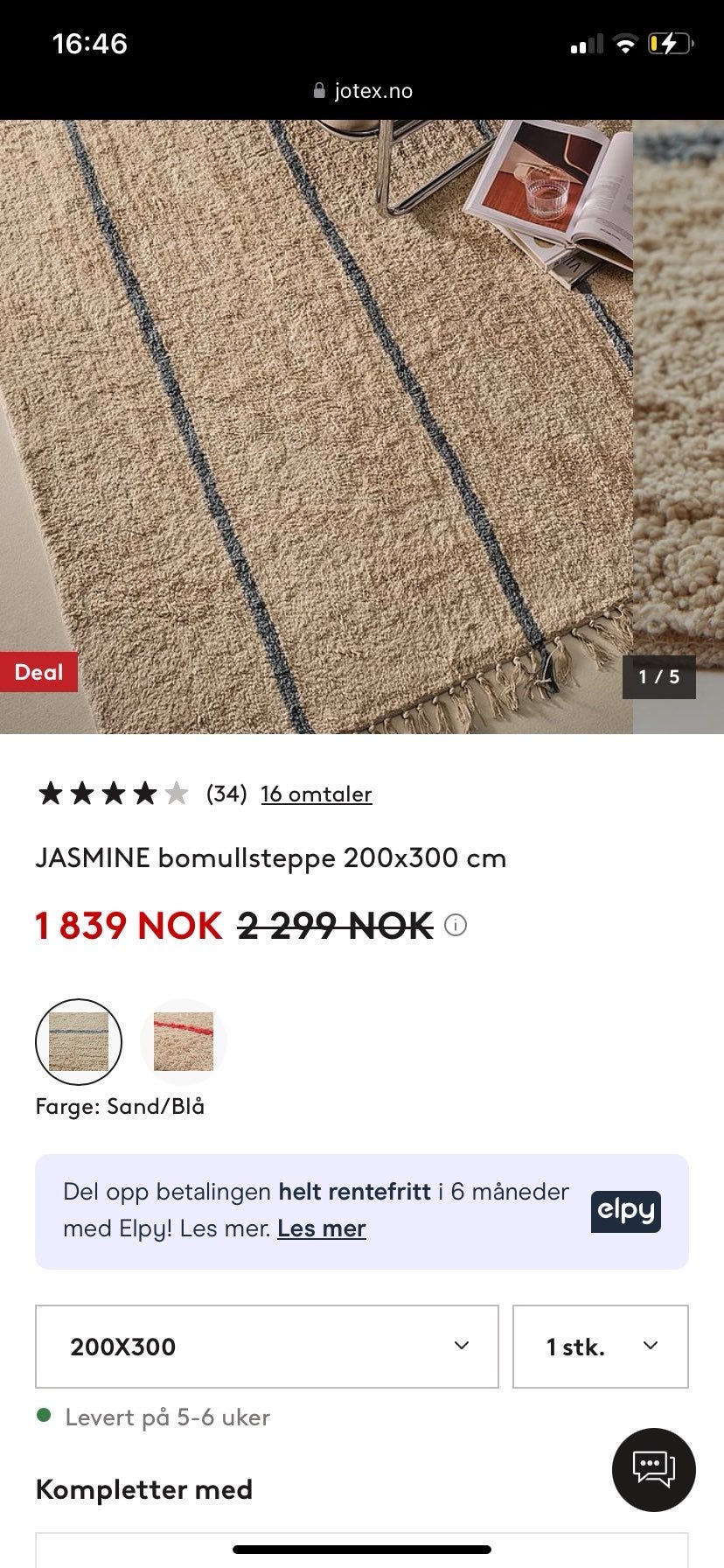724x1568 pixels.
Task: Tap the battery charging status icon
Action: point(670,44)
